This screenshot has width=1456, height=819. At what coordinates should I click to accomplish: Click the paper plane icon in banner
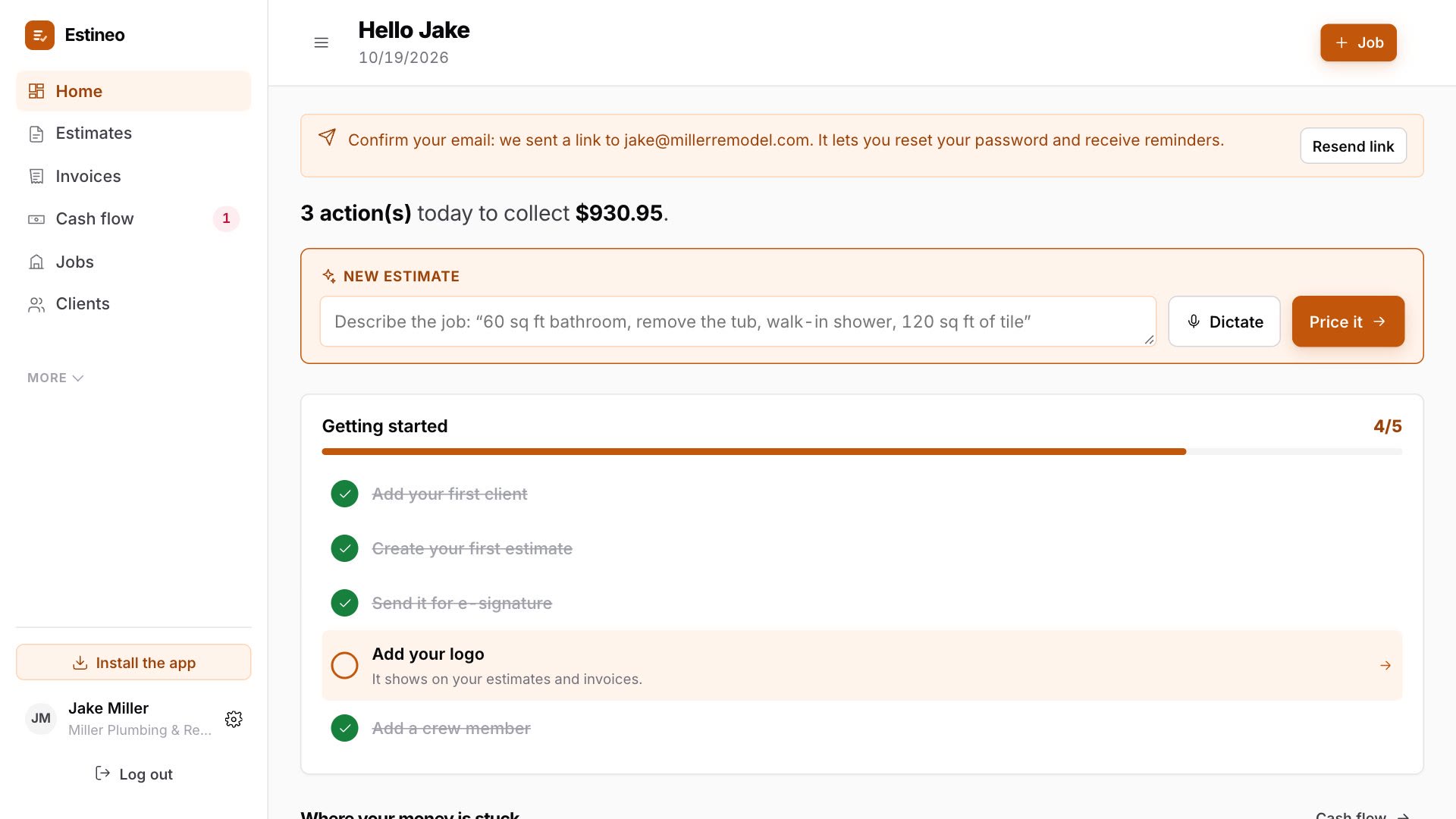(327, 136)
